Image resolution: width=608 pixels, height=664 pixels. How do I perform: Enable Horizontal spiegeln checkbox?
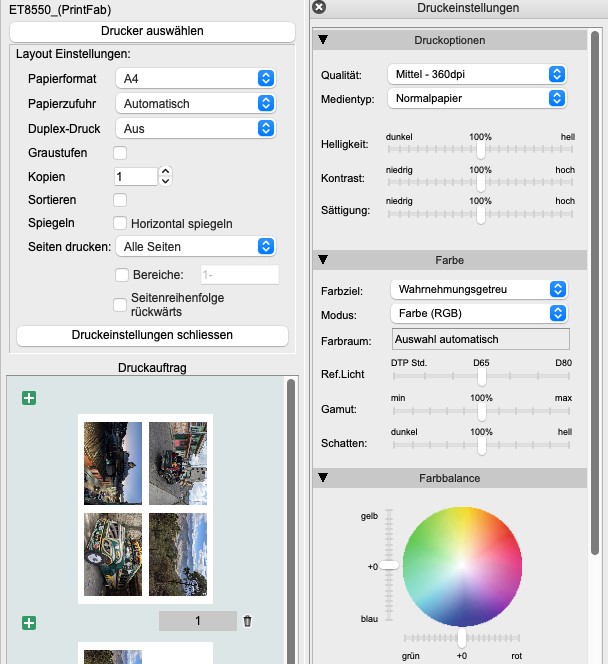120,223
